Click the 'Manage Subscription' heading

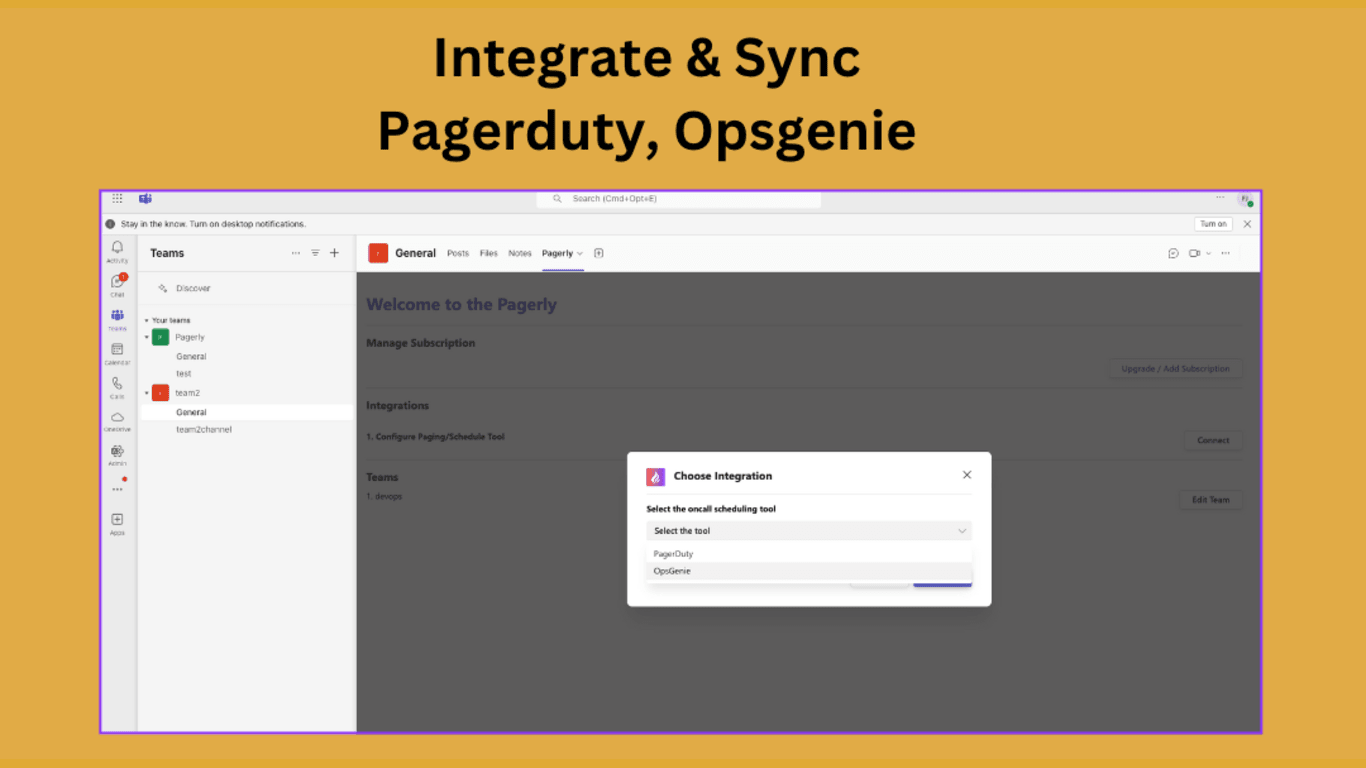coord(421,343)
